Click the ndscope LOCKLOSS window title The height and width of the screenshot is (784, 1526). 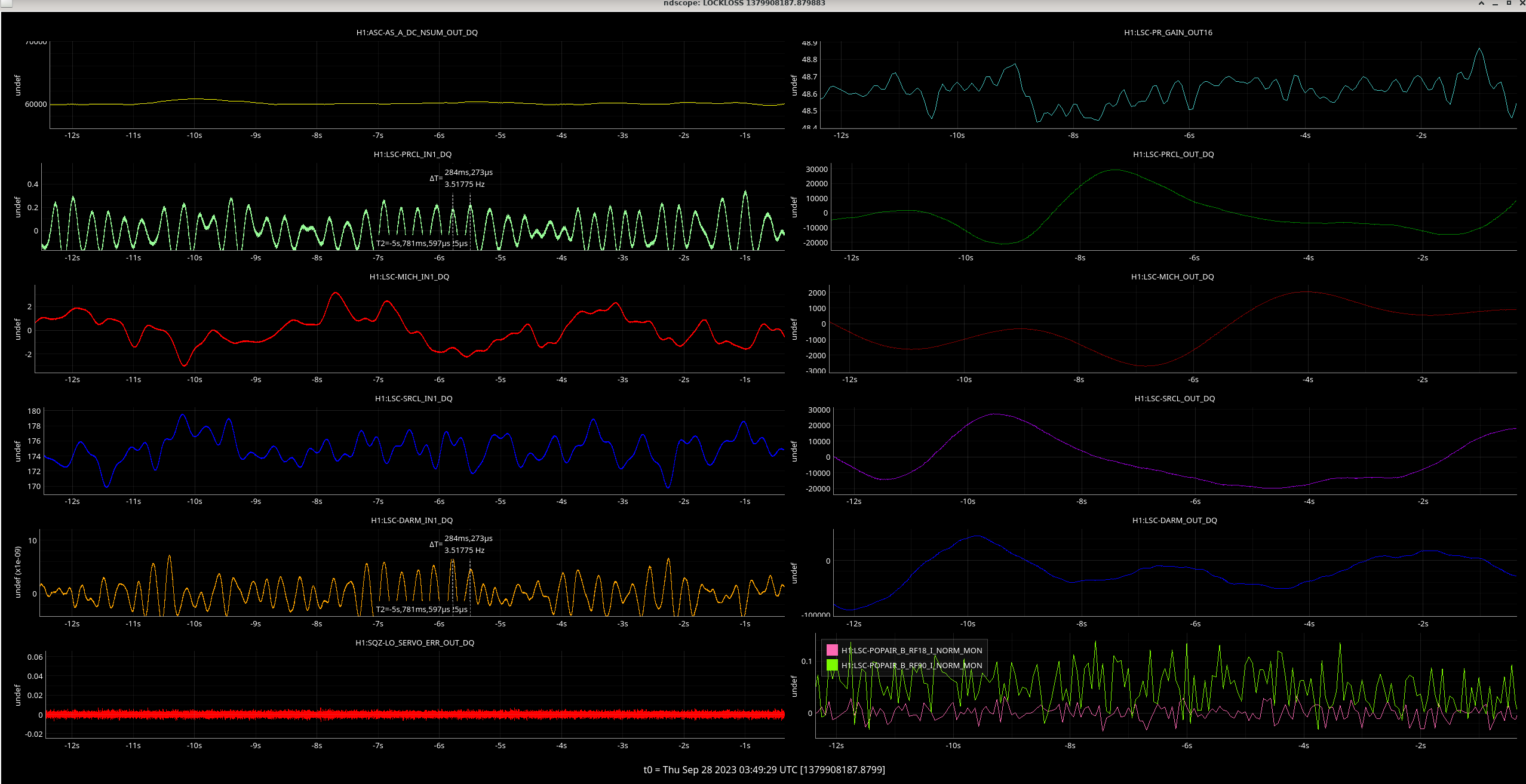[744, 4]
